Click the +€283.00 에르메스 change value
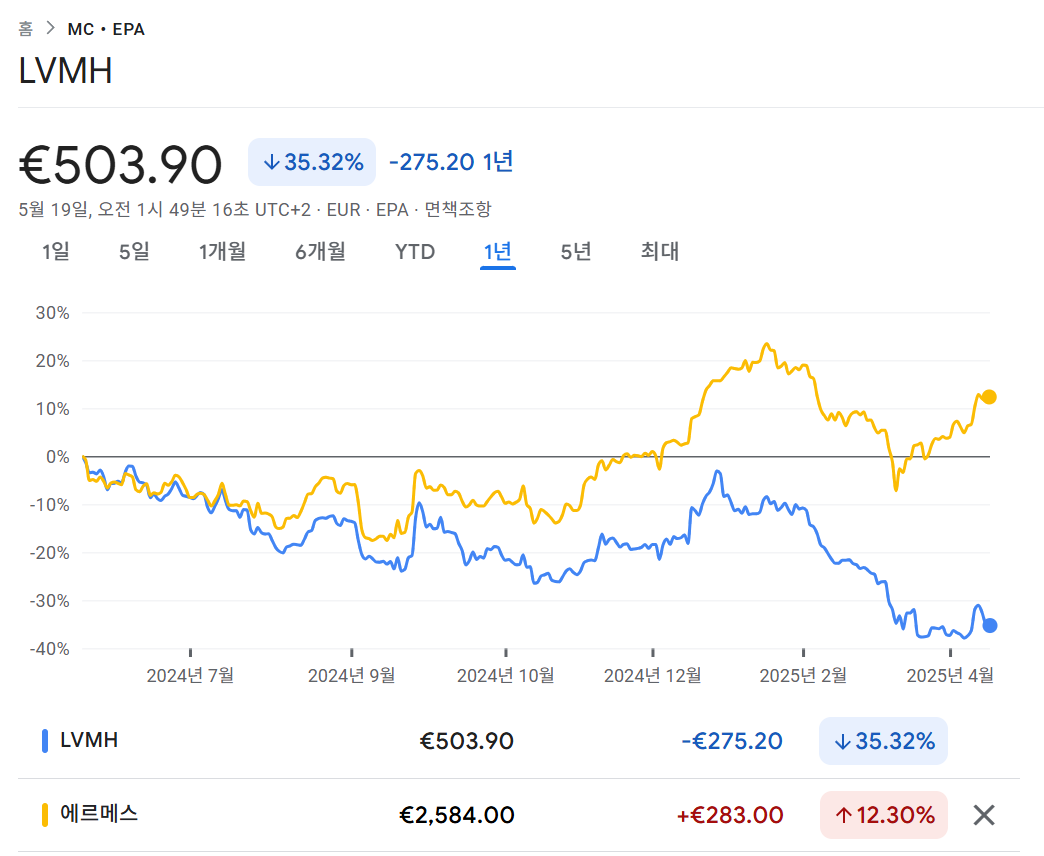The width and height of the screenshot is (1044, 856). [x=730, y=815]
